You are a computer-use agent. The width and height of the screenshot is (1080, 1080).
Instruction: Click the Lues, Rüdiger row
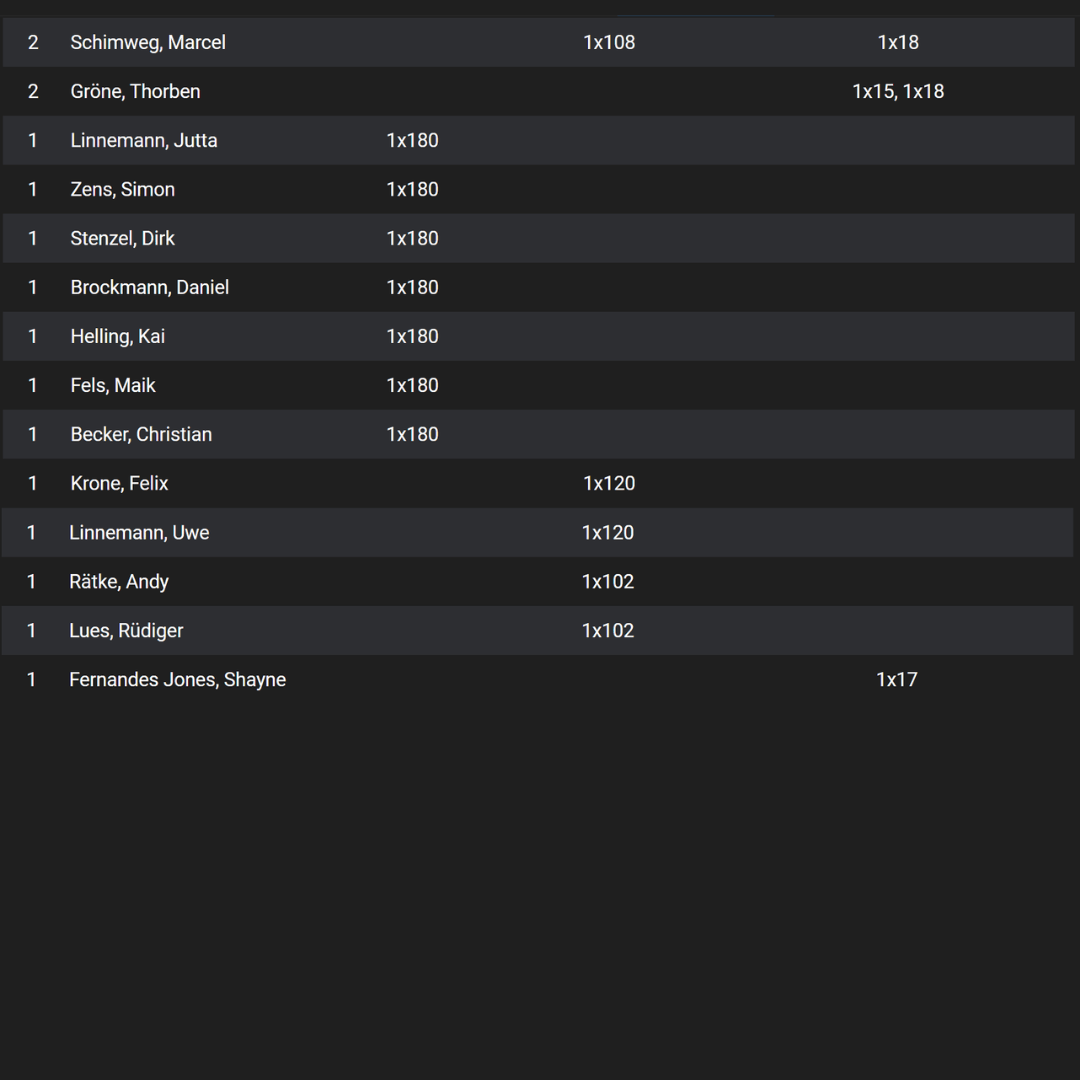[x=537, y=631]
